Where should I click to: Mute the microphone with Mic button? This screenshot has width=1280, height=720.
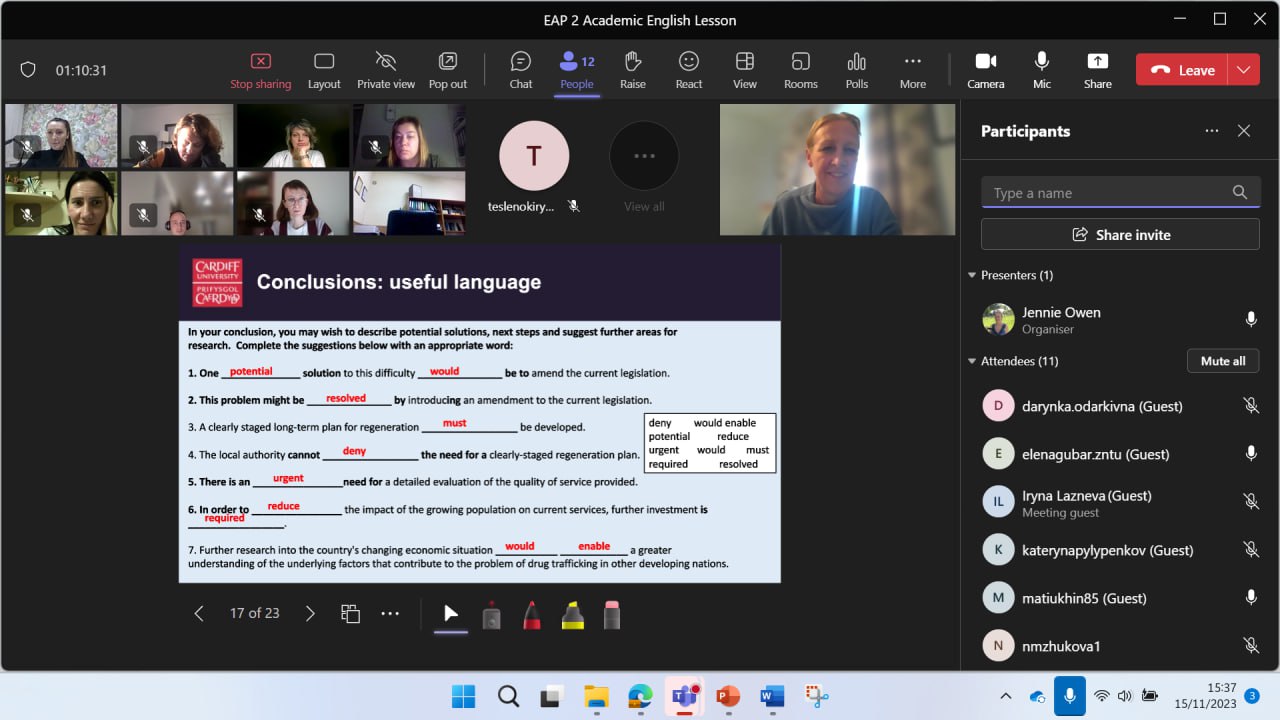[x=1041, y=70]
